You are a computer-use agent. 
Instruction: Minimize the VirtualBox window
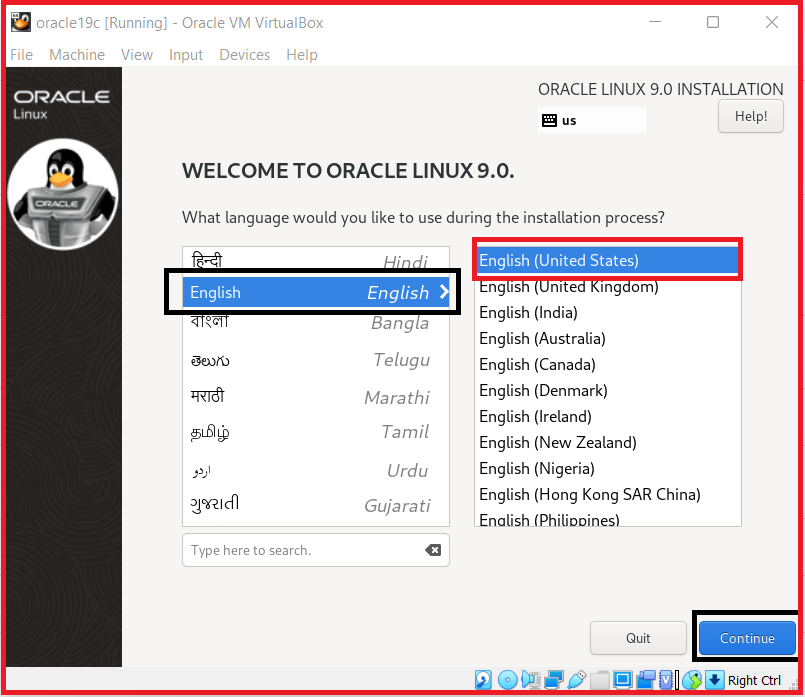pyautogui.click(x=655, y=22)
